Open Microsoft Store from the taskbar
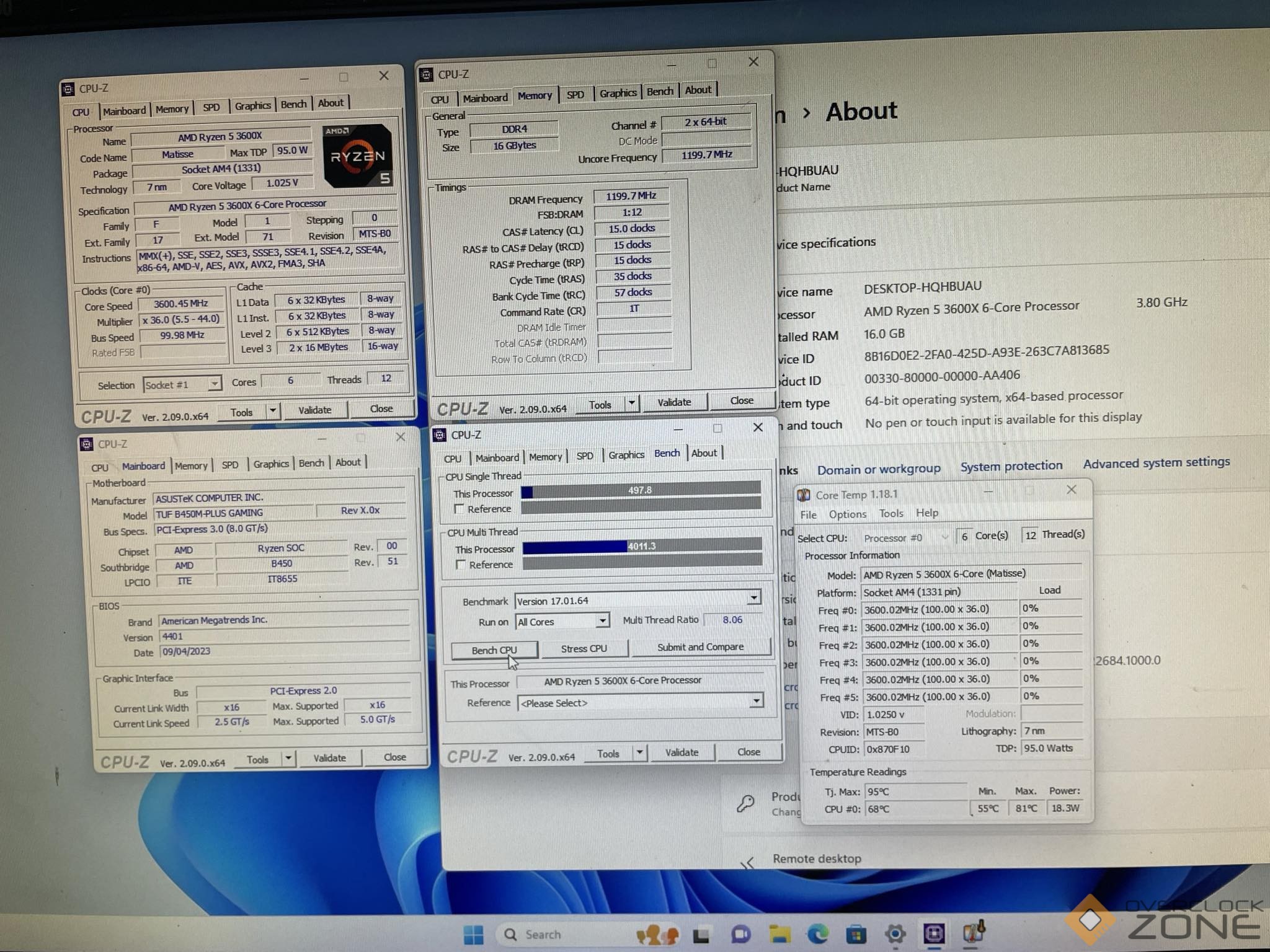The image size is (1270, 952). click(x=856, y=933)
